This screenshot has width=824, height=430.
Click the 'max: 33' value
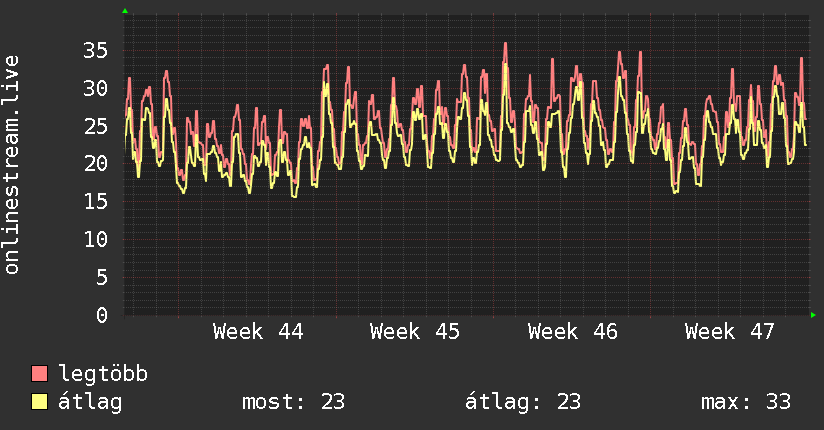746,402
